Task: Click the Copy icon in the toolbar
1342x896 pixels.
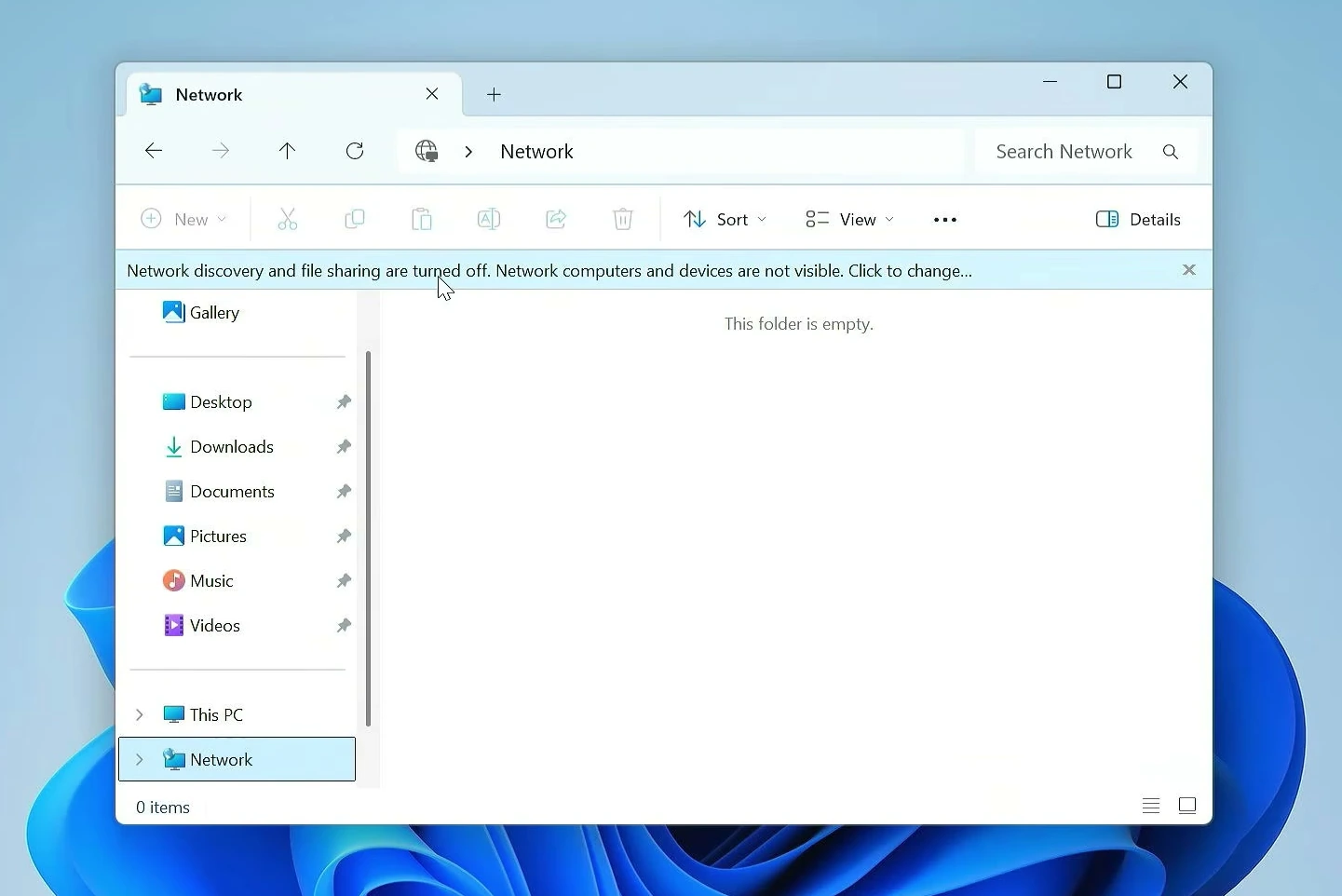Action: [x=355, y=220]
